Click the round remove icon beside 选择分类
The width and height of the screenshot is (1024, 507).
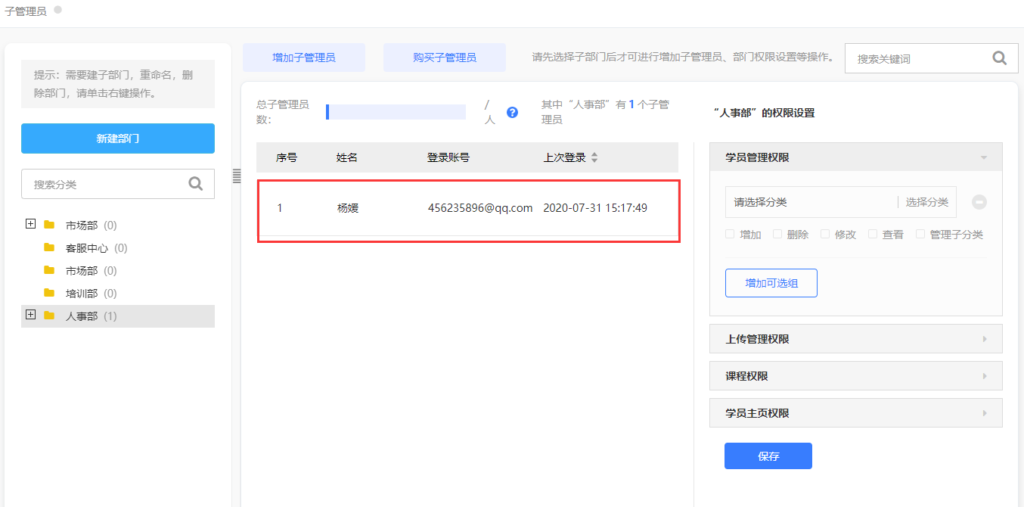(x=979, y=202)
